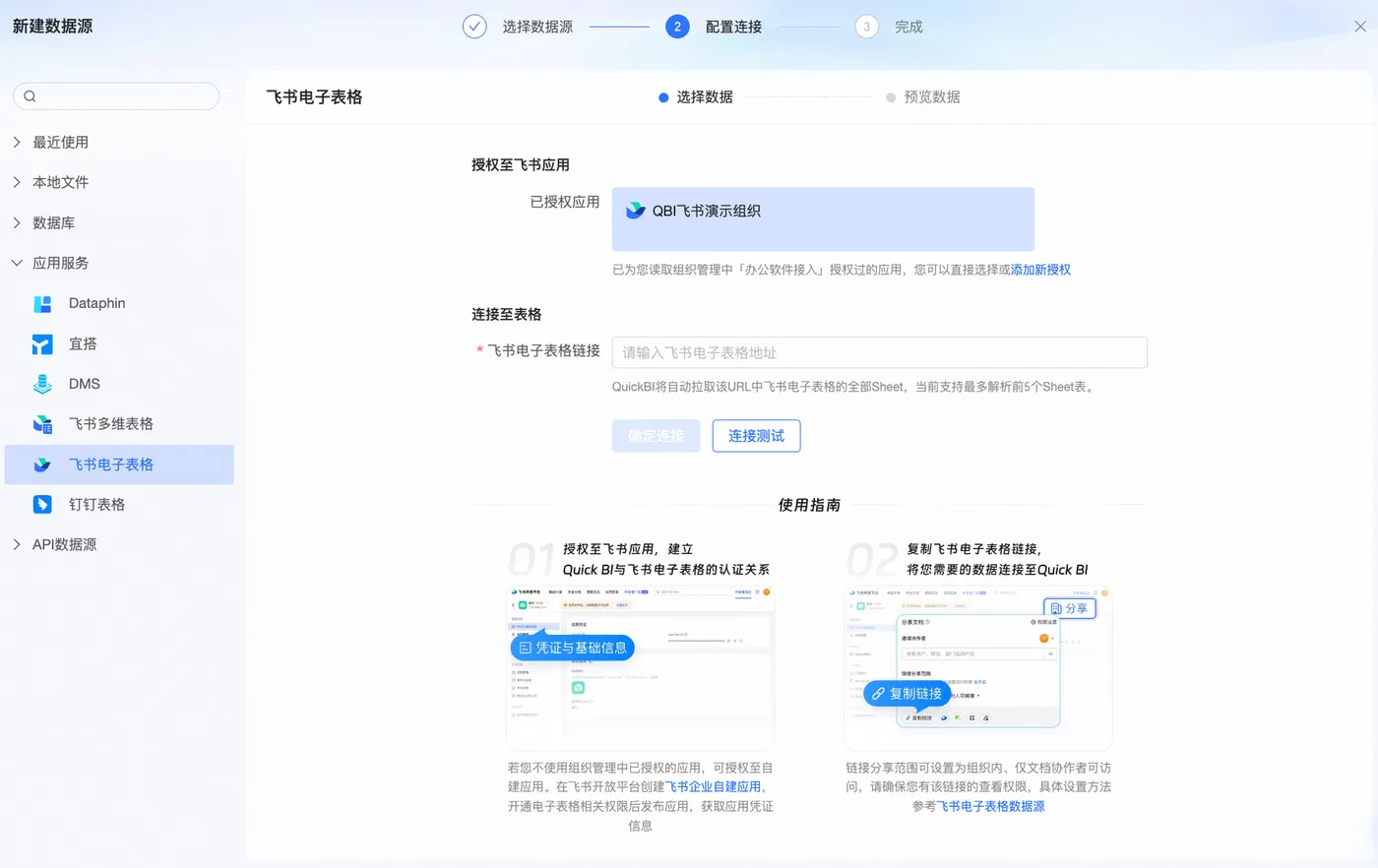The width and height of the screenshot is (1378, 868).
Task: Click the 钉钉表格 icon
Action: click(x=42, y=505)
